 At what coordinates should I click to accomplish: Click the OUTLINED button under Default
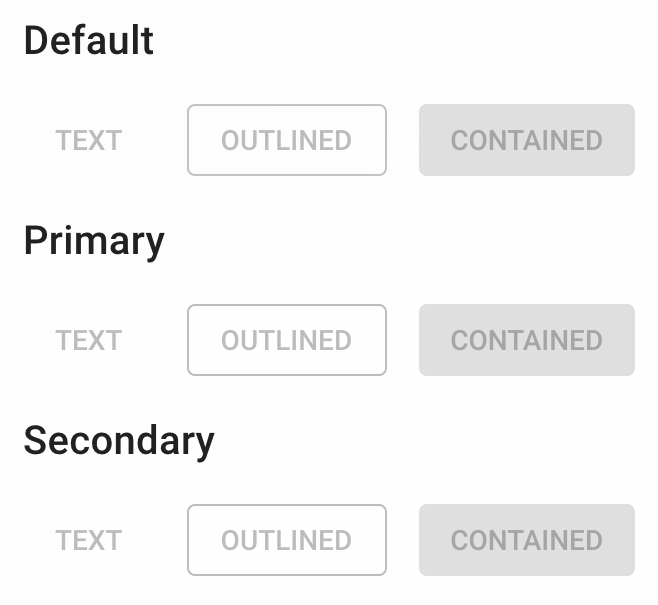tap(286, 140)
